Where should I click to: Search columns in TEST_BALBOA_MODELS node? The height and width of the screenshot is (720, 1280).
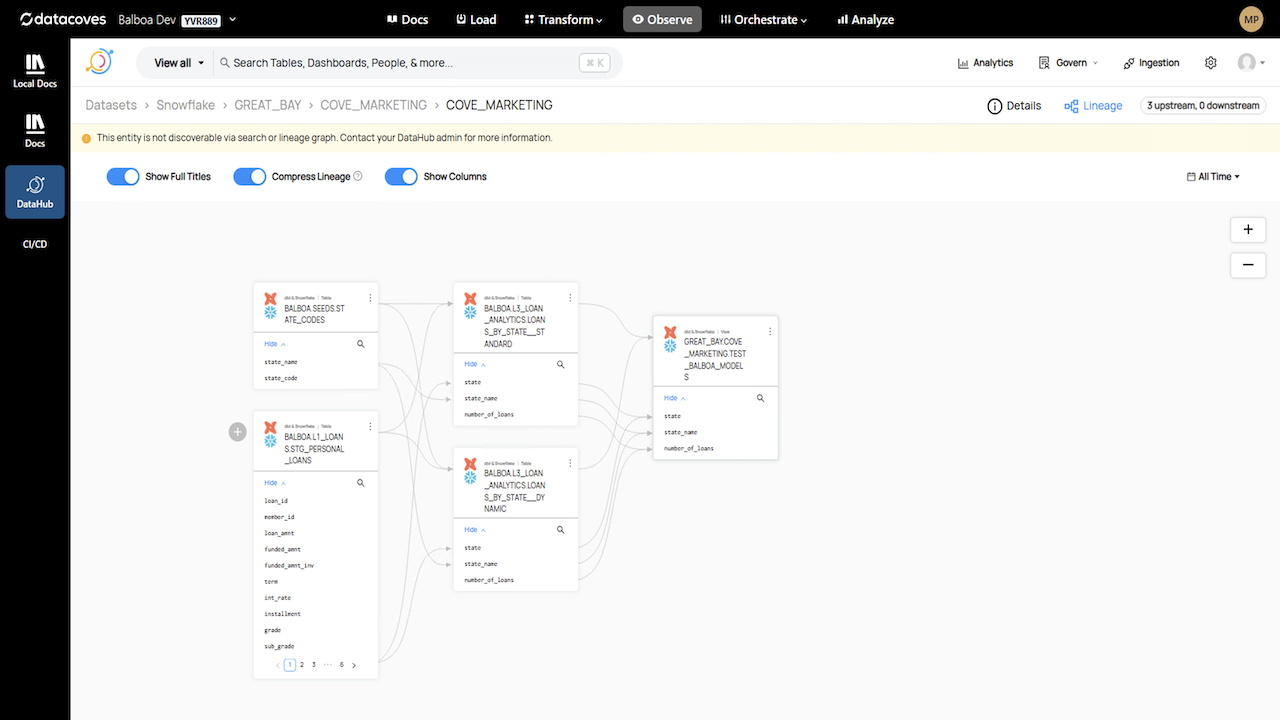click(x=761, y=398)
